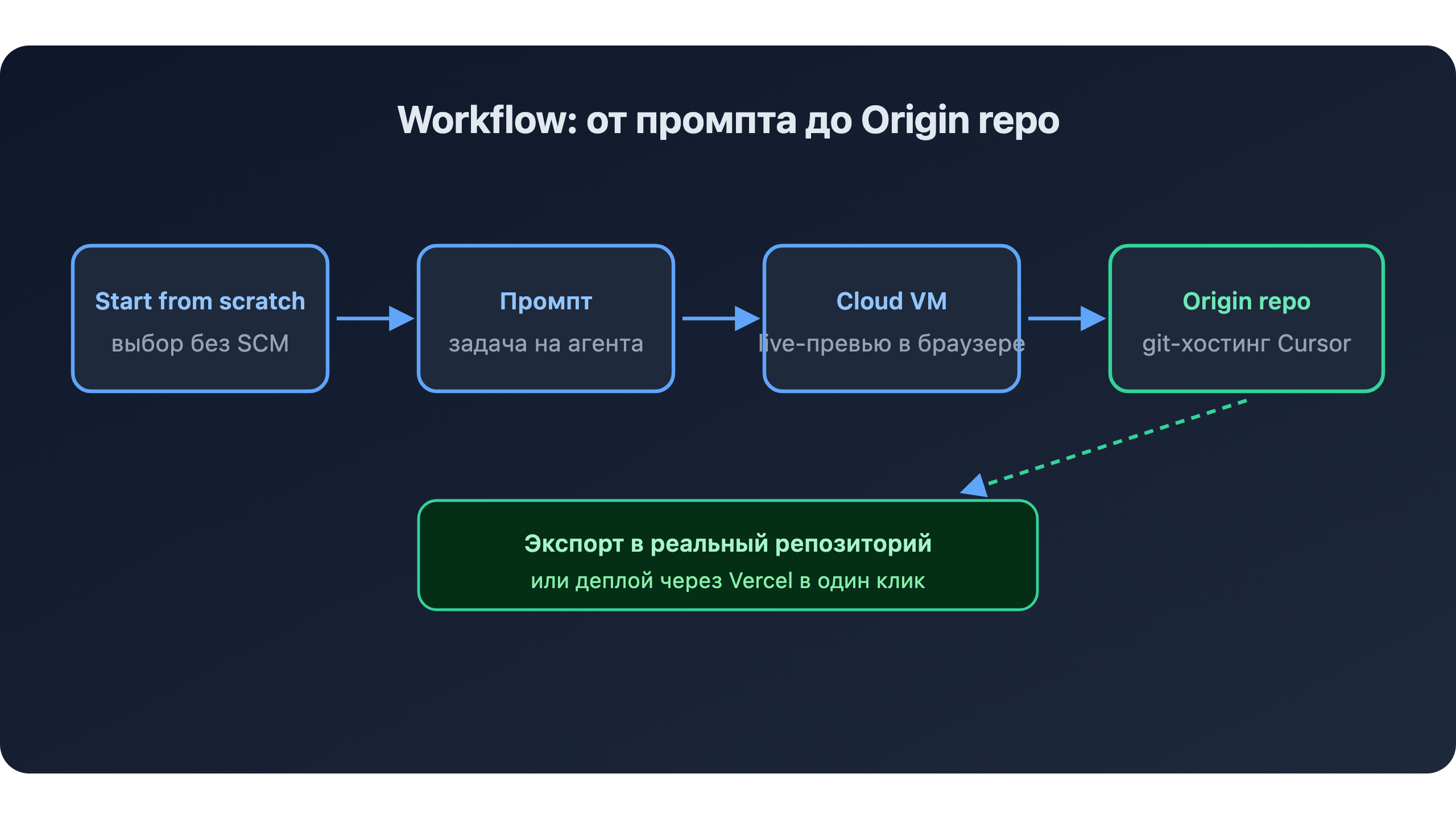Select the green 'Origin repo' box heading
Viewport: 1456px width, 819px height.
tap(1247, 301)
